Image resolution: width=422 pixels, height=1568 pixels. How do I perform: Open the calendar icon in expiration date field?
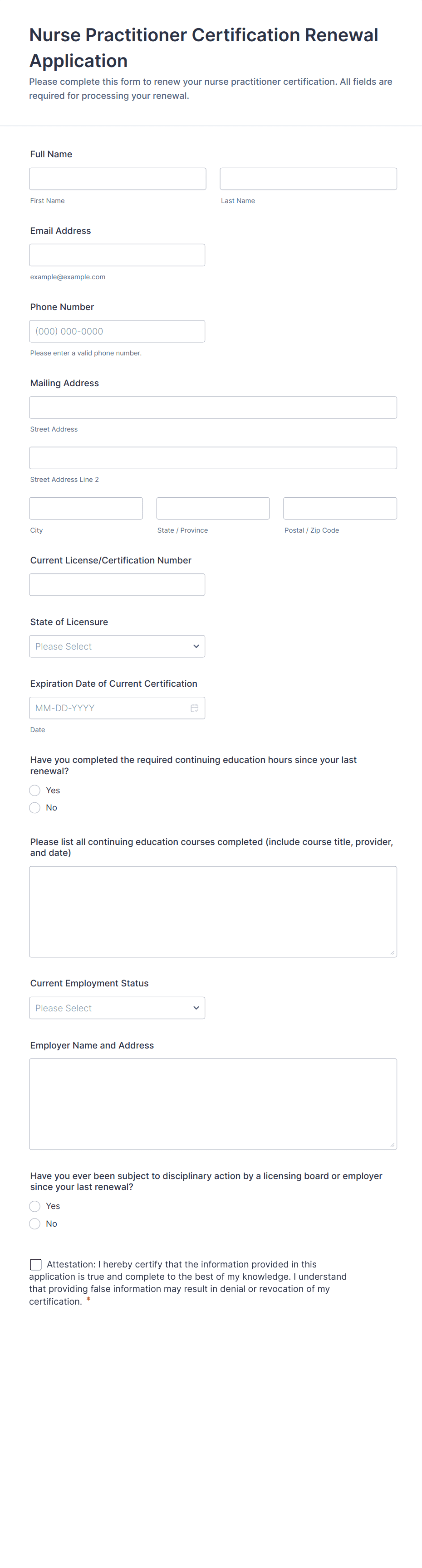pyautogui.click(x=194, y=708)
